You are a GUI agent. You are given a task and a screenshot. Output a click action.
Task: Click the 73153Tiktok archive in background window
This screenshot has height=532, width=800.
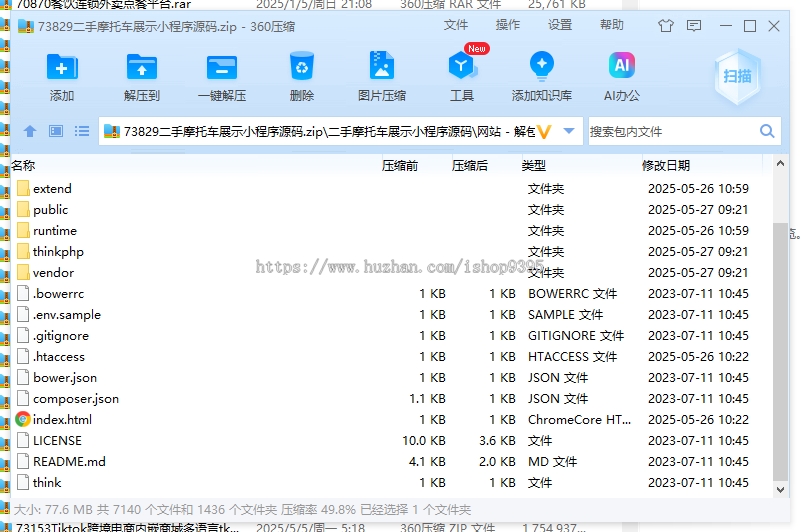[127, 527]
